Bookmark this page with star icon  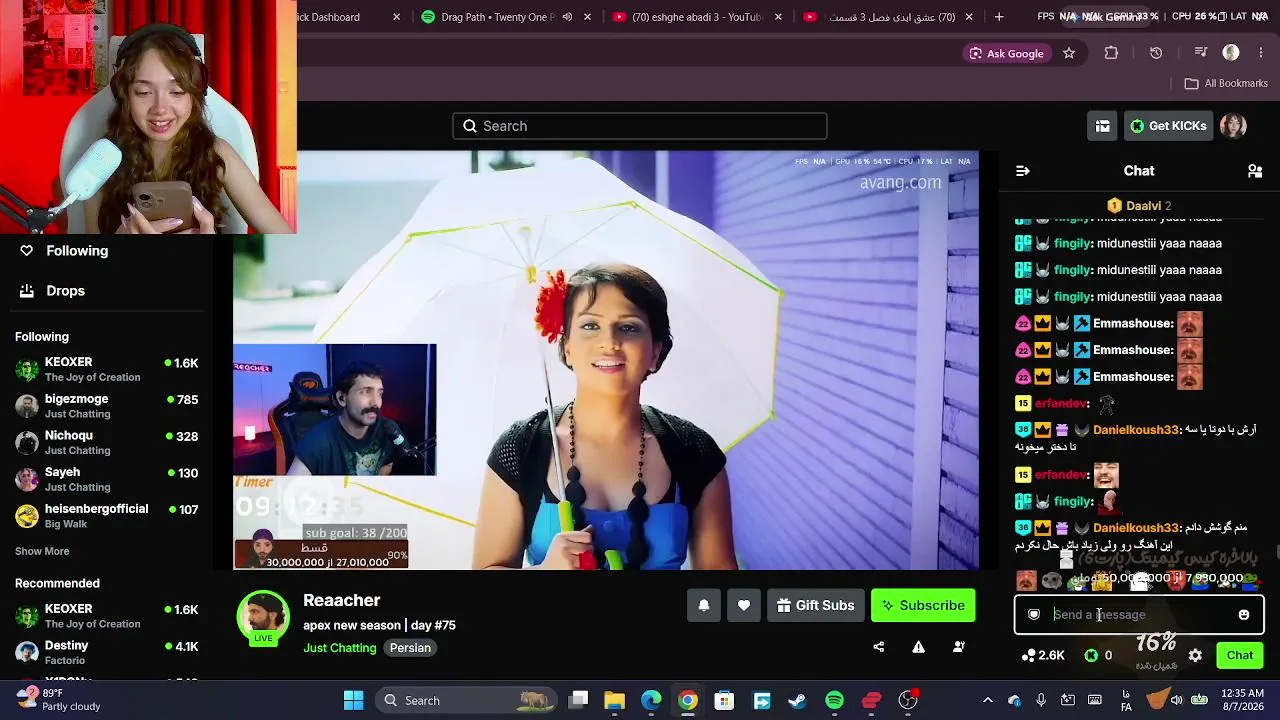click(1069, 53)
